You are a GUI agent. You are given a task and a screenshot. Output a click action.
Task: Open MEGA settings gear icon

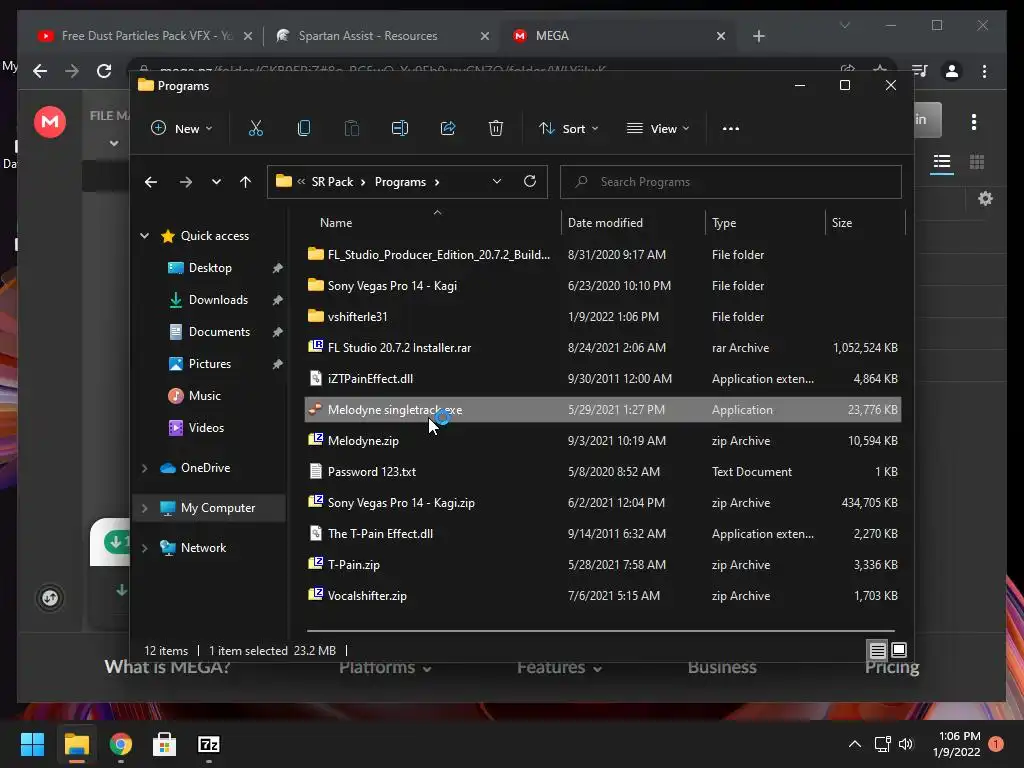click(985, 199)
